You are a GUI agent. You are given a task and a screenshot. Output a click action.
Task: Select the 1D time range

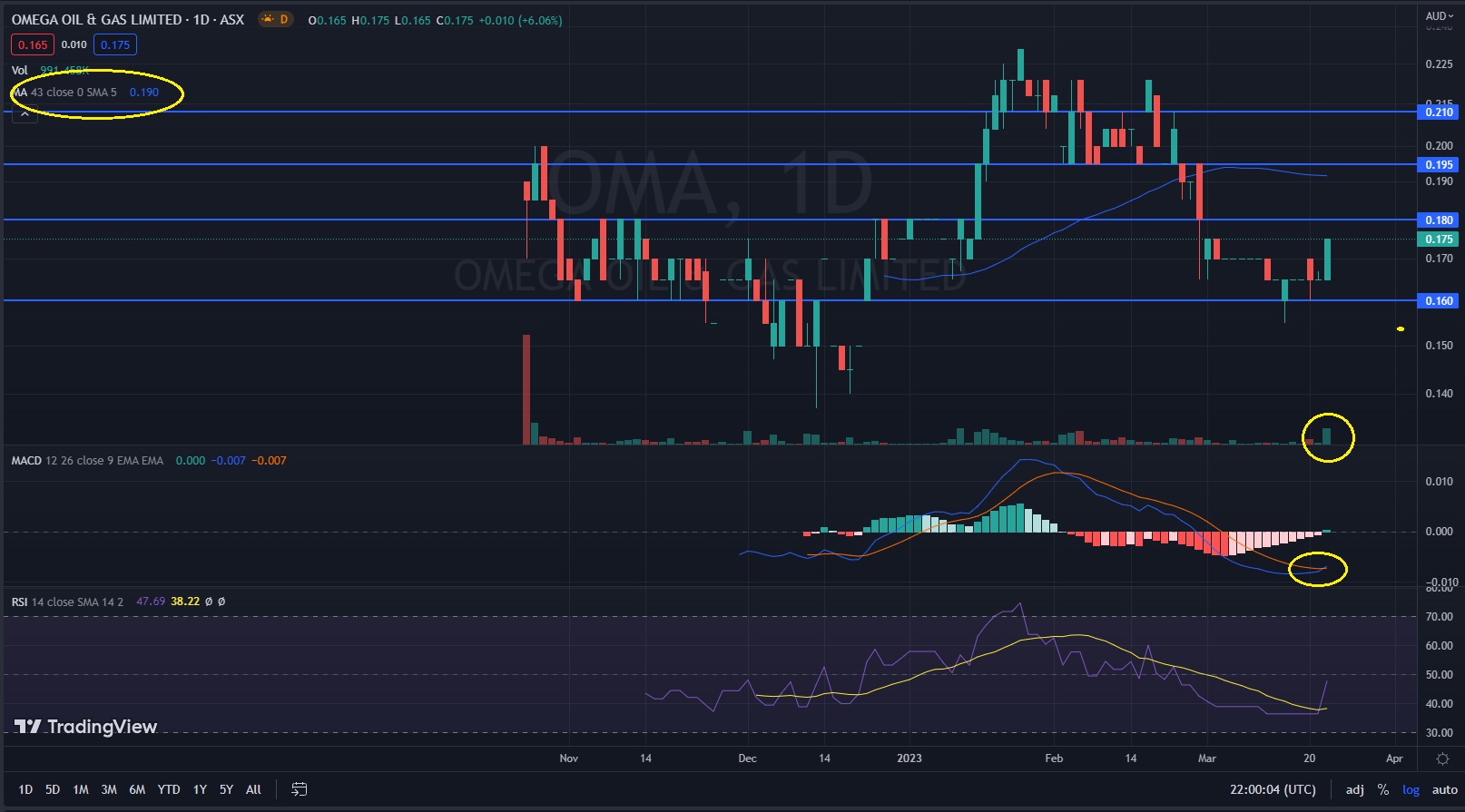pos(25,789)
